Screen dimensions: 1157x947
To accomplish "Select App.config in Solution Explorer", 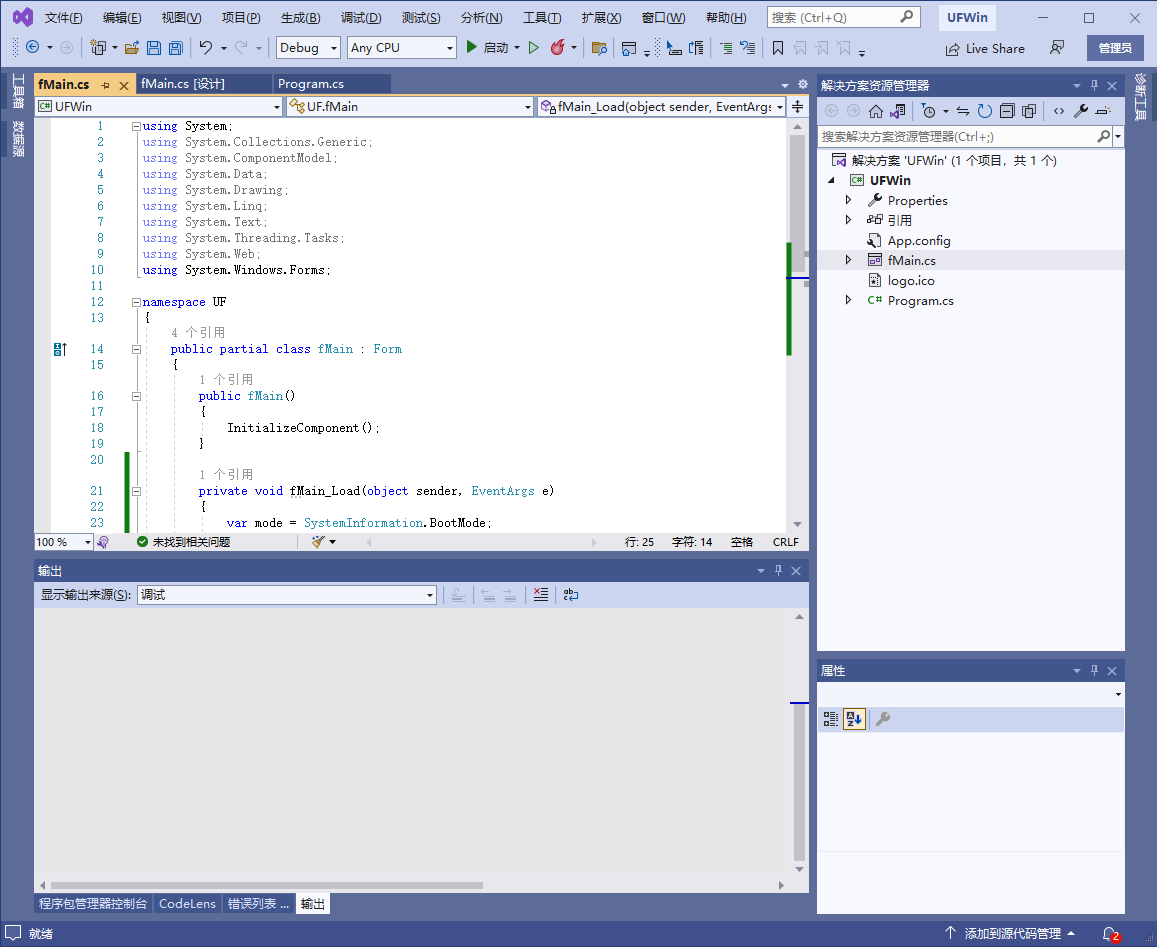I will click(x=919, y=241).
